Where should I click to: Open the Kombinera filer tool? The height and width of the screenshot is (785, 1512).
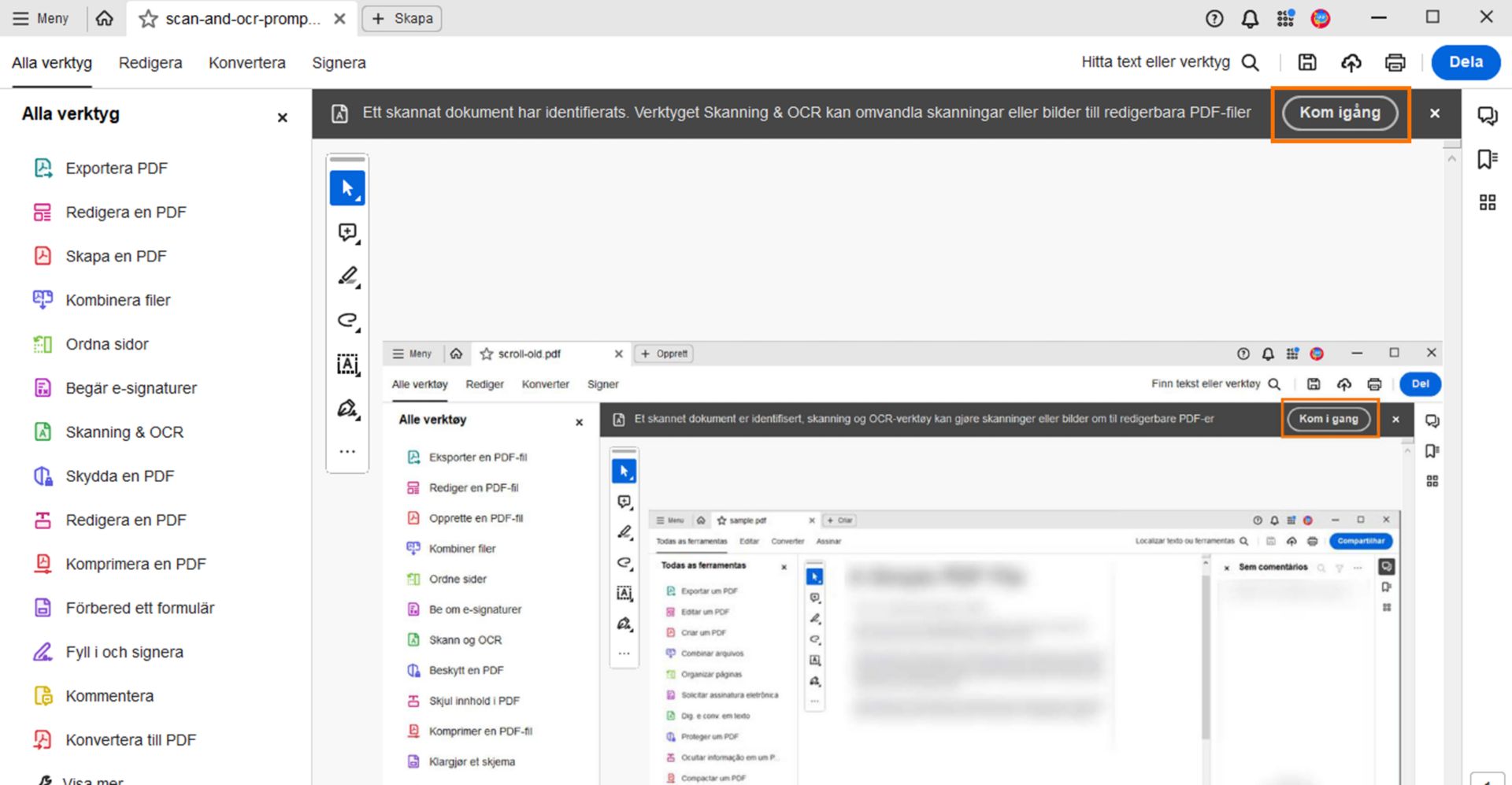[x=102, y=300]
